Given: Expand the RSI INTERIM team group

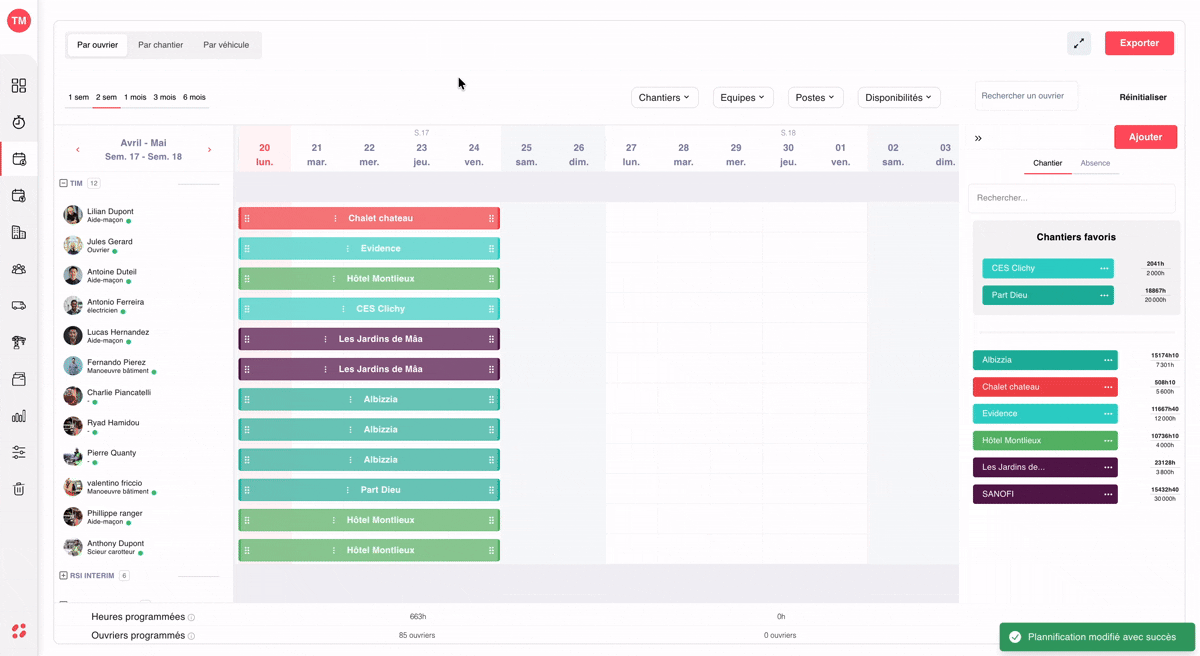Looking at the screenshot, I should 63,576.
